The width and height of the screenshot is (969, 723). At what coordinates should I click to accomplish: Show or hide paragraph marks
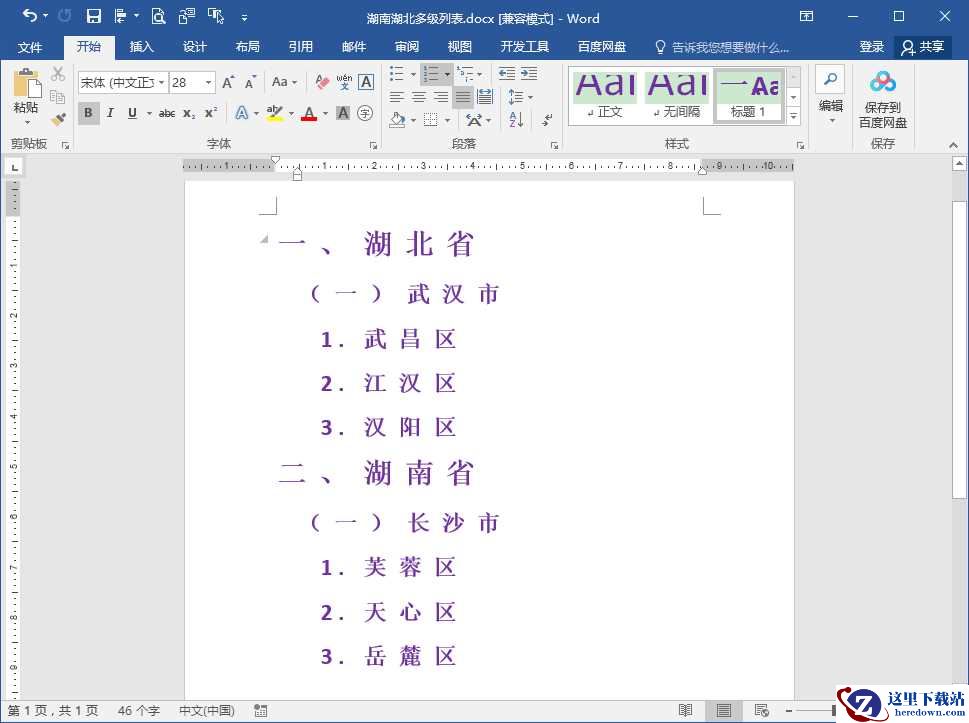(x=547, y=119)
